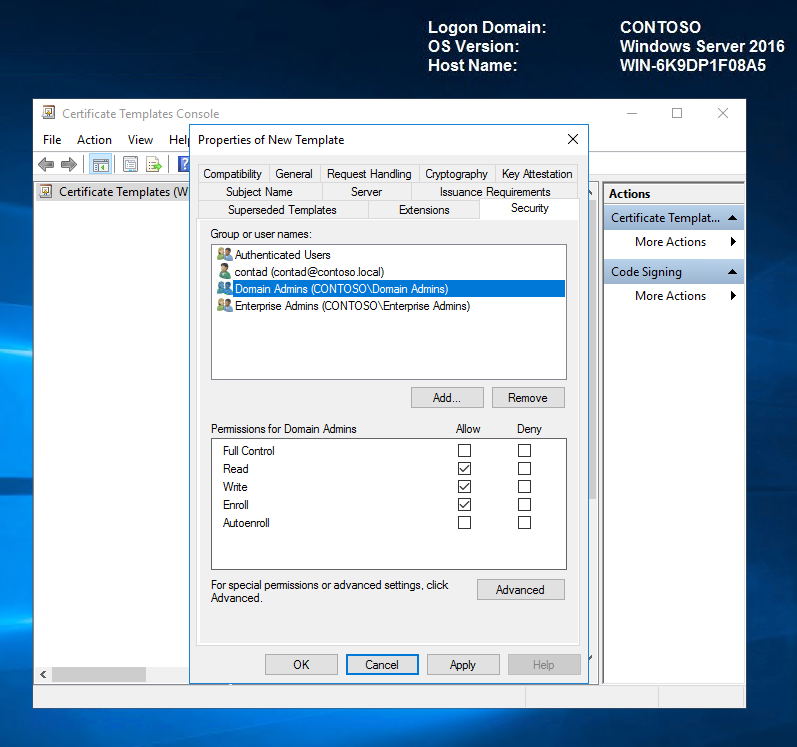The width and height of the screenshot is (797, 747).
Task: Switch to the Compatibility tab
Action: (232, 174)
